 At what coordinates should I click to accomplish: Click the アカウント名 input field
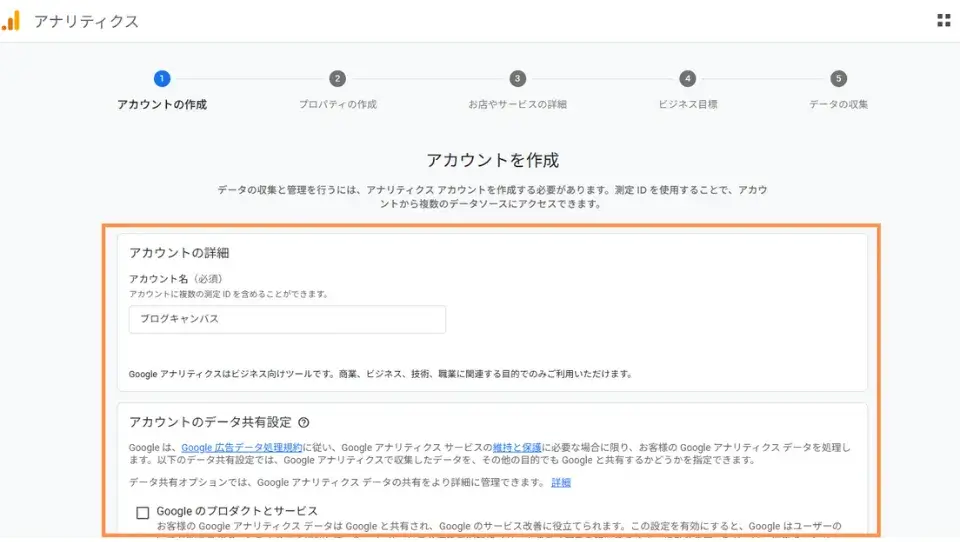tap(287, 319)
